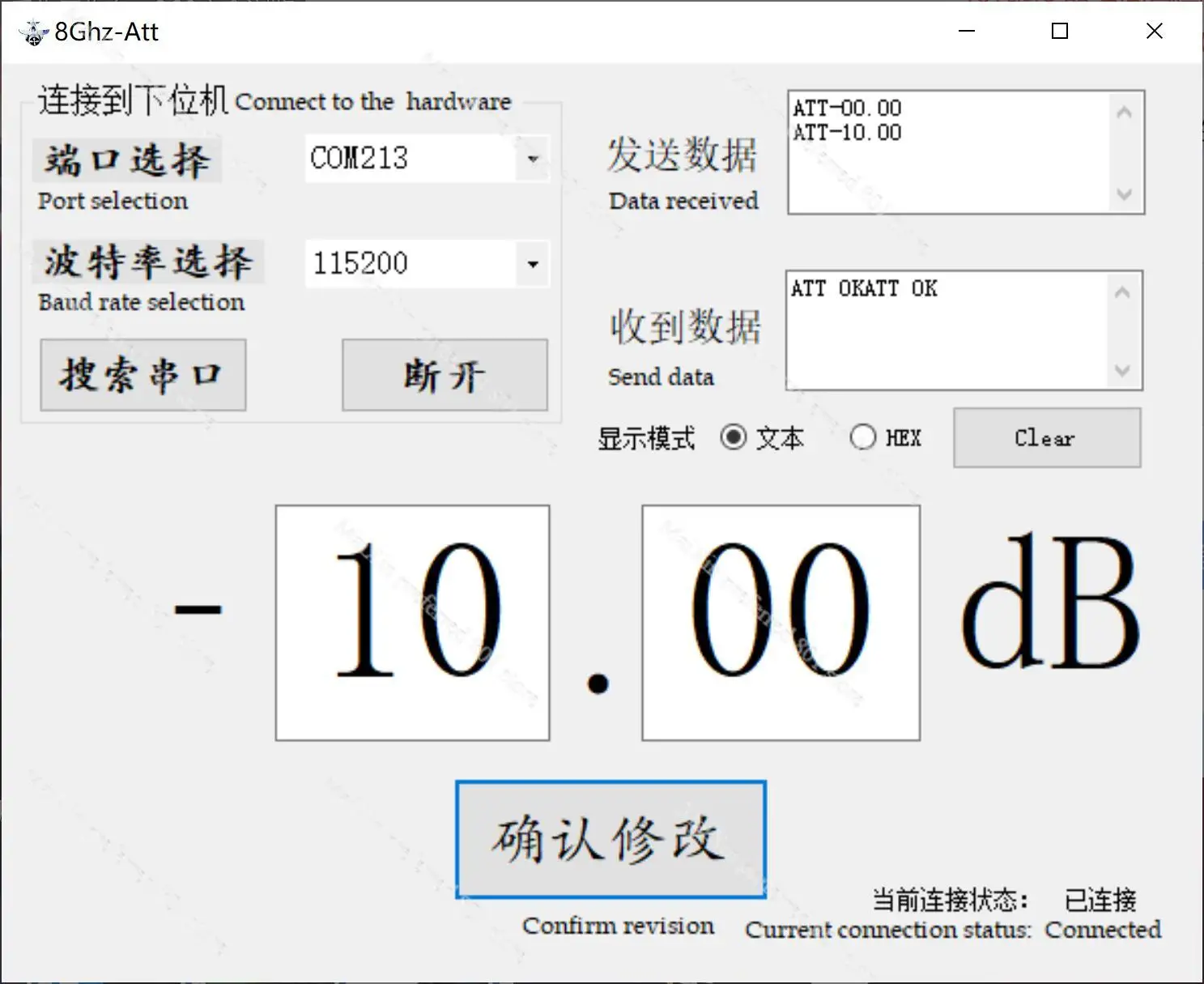Expand the 115200 baud rate dropdown
Viewport: 1204px width, 984px height.
click(x=533, y=263)
